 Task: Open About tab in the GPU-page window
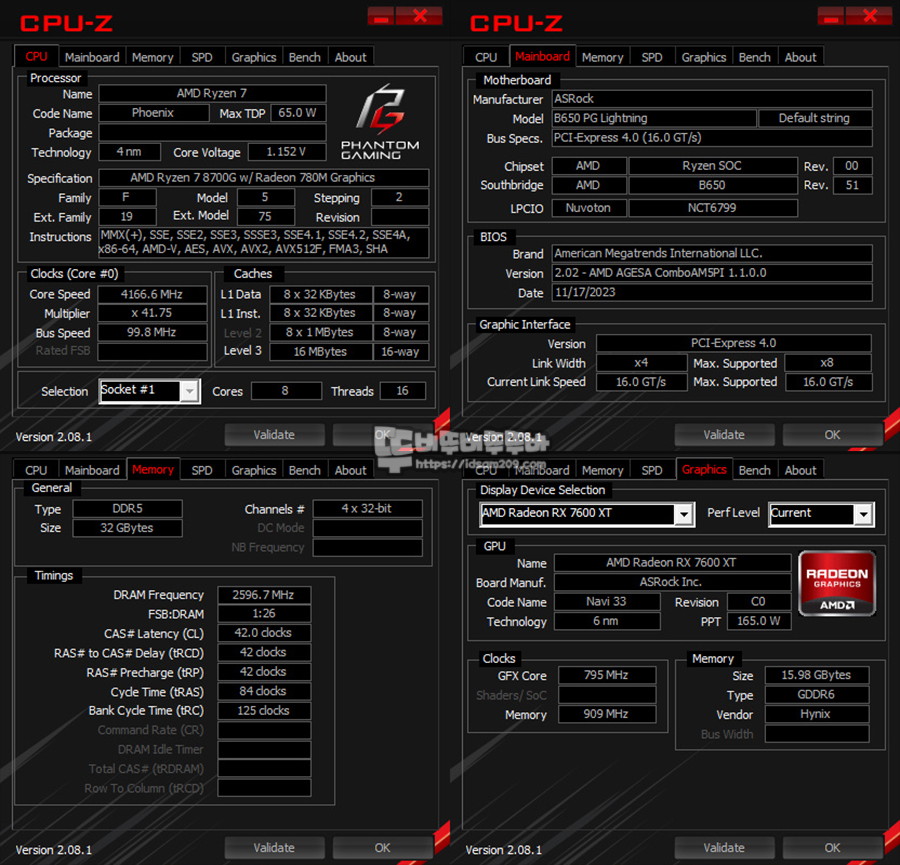pyautogui.click(x=801, y=470)
